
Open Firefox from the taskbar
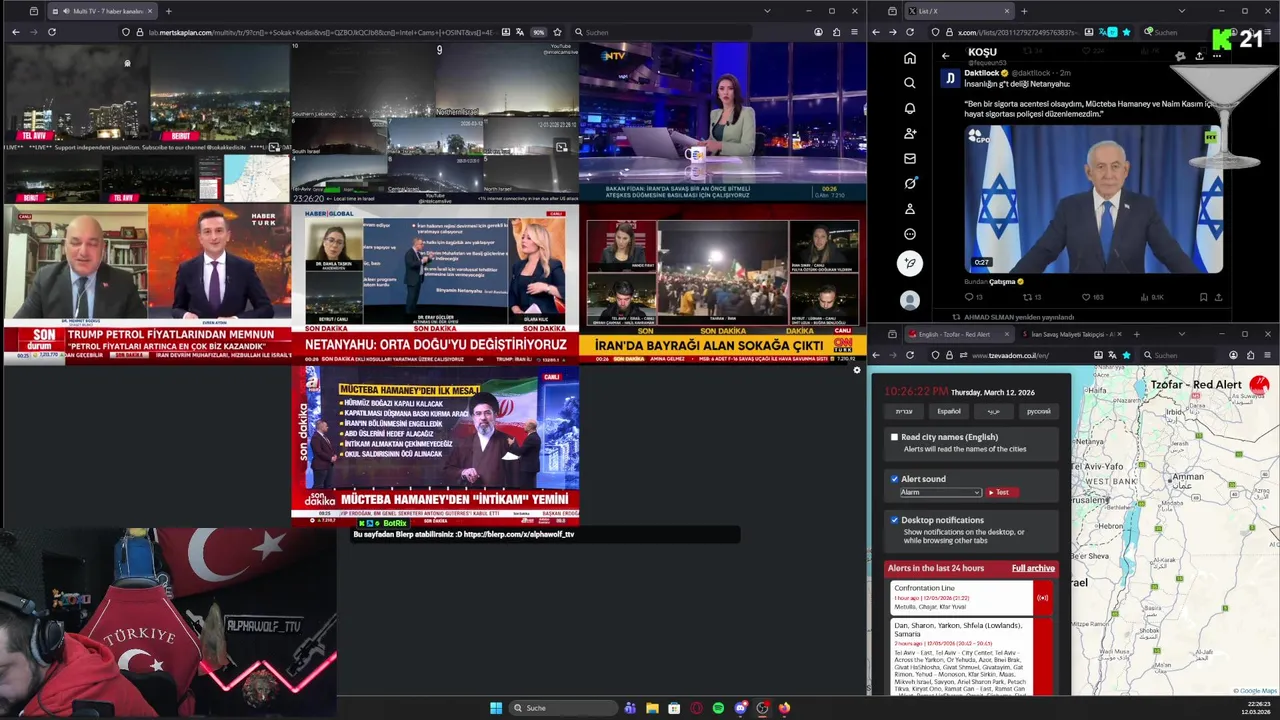784,708
